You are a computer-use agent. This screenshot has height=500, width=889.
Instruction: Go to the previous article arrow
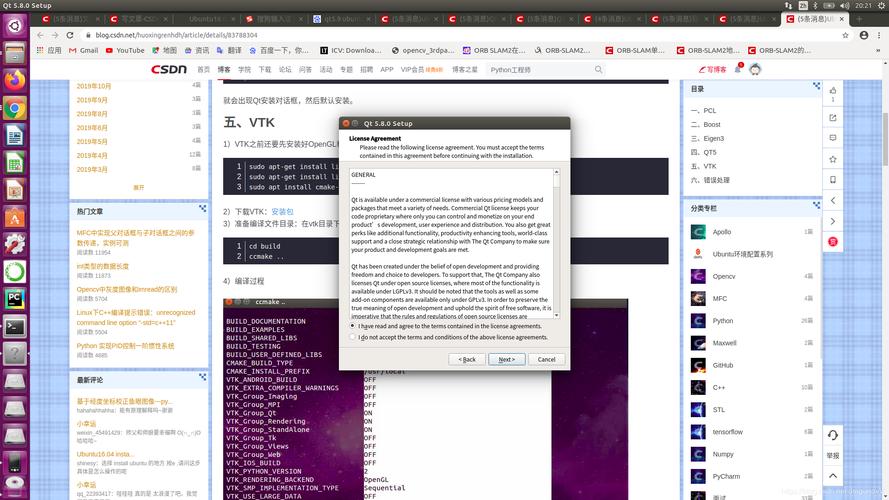[833, 200]
